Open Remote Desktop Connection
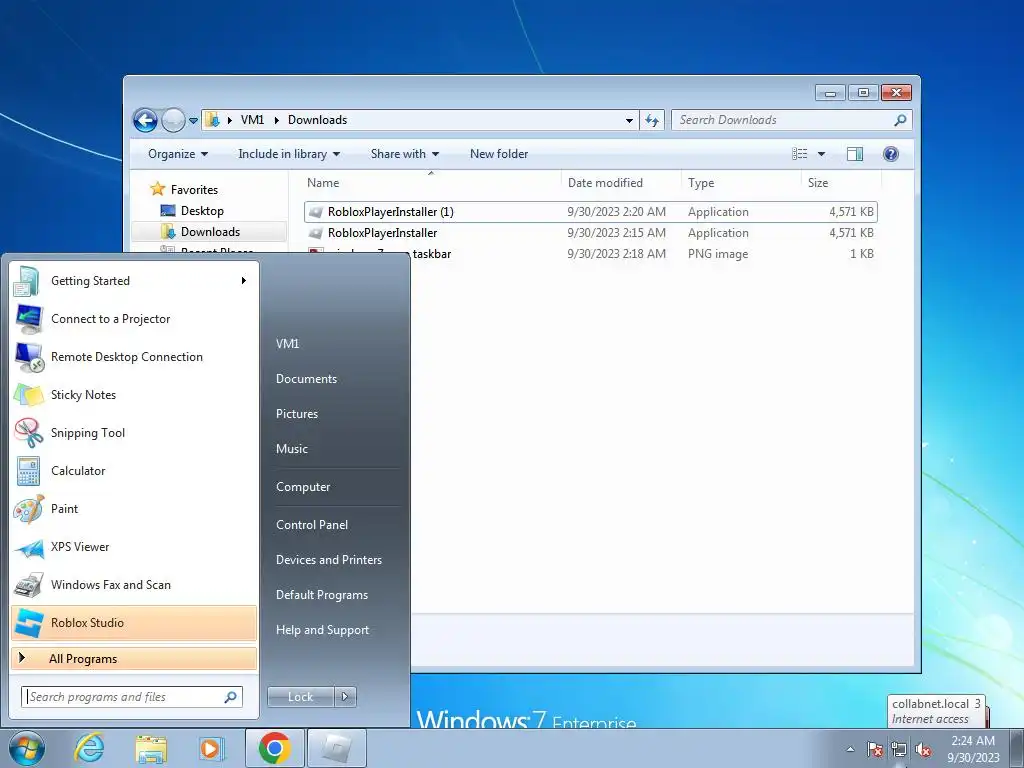Image resolution: width=1024 pixels, height=768 pixels. click(x=134, y=357)
